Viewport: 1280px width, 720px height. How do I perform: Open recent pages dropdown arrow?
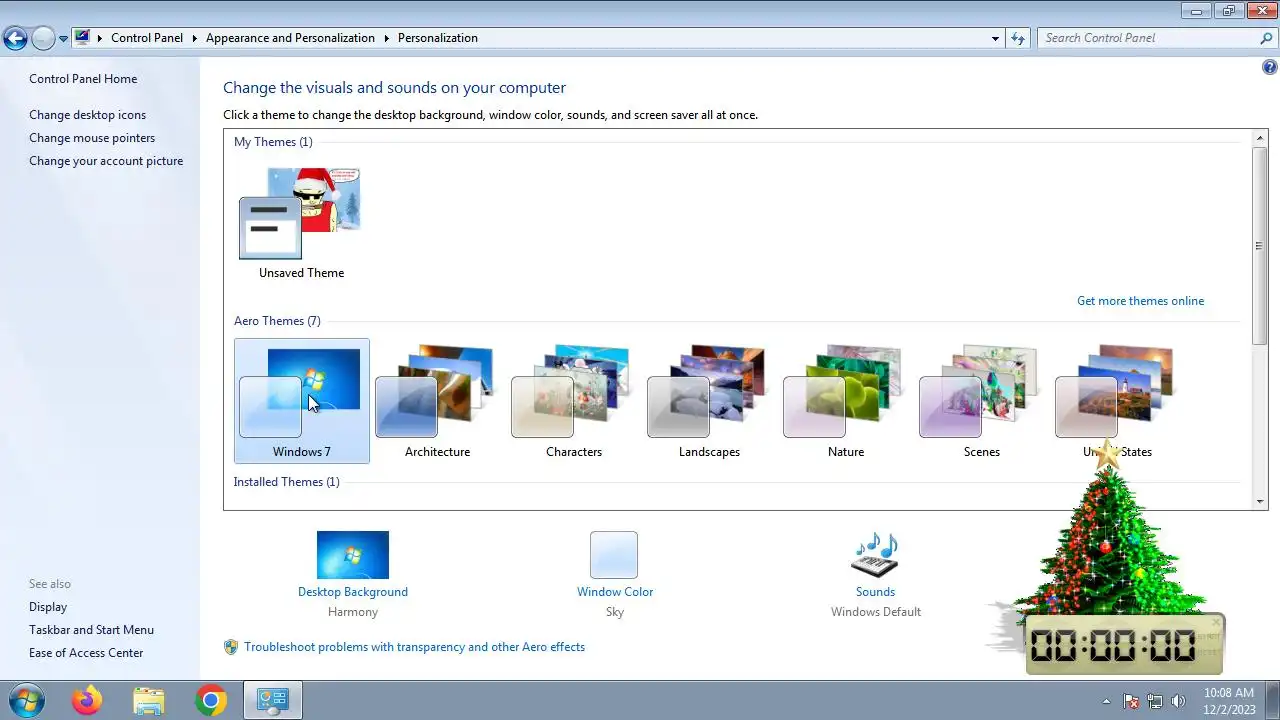tap(63, 38)
